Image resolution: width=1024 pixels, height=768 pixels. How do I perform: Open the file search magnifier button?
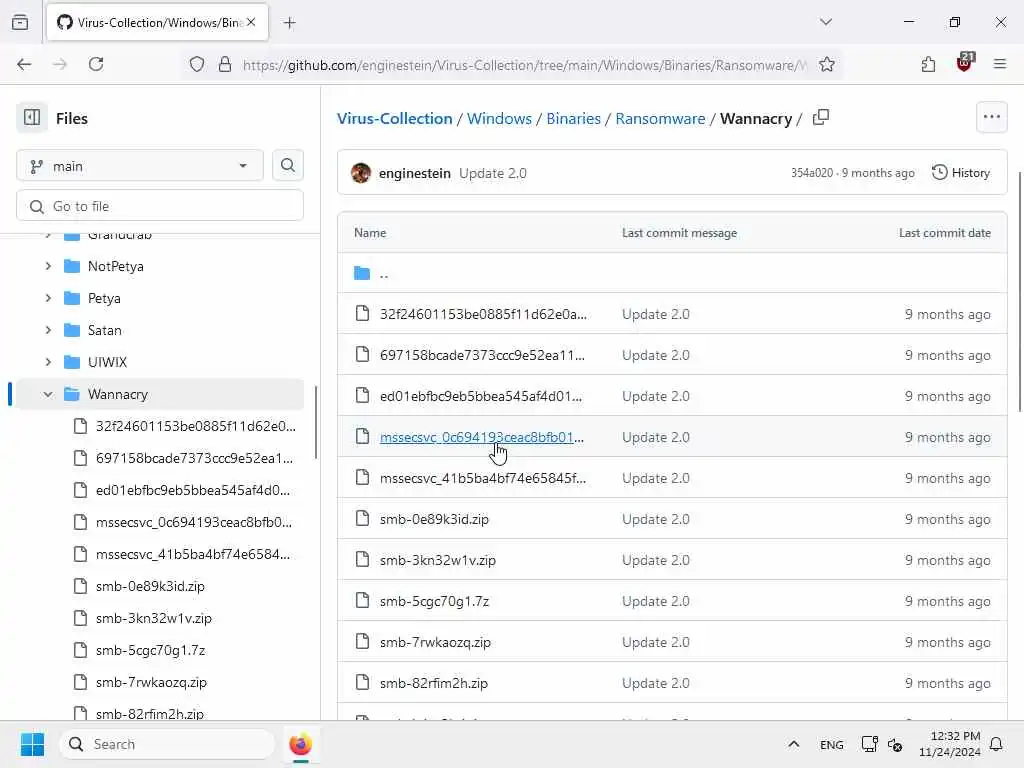[x=287, y=166]
